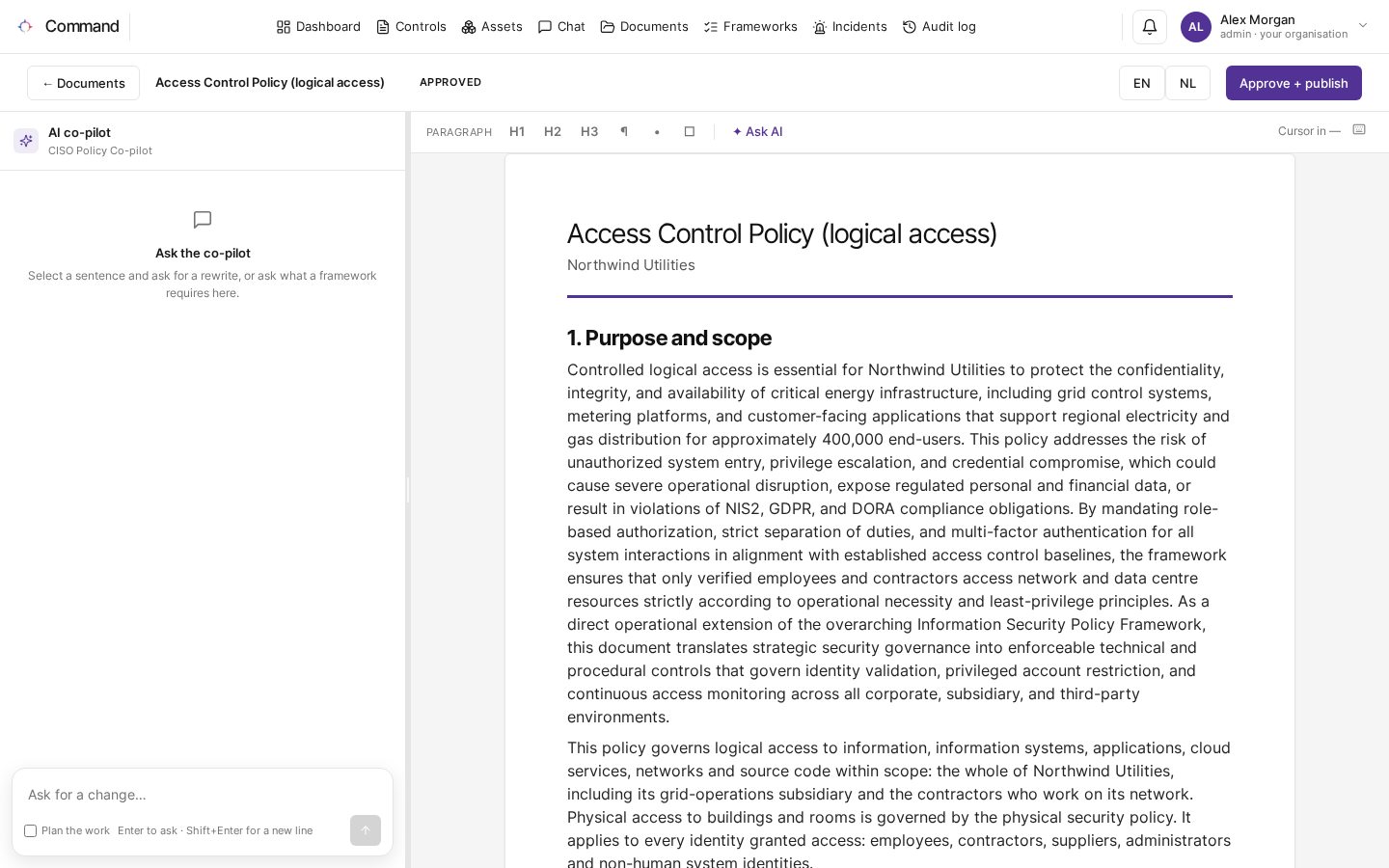Open the Dashboard page
The height and width of the screenshot is (868, 1389).
[x=318, y=27]
